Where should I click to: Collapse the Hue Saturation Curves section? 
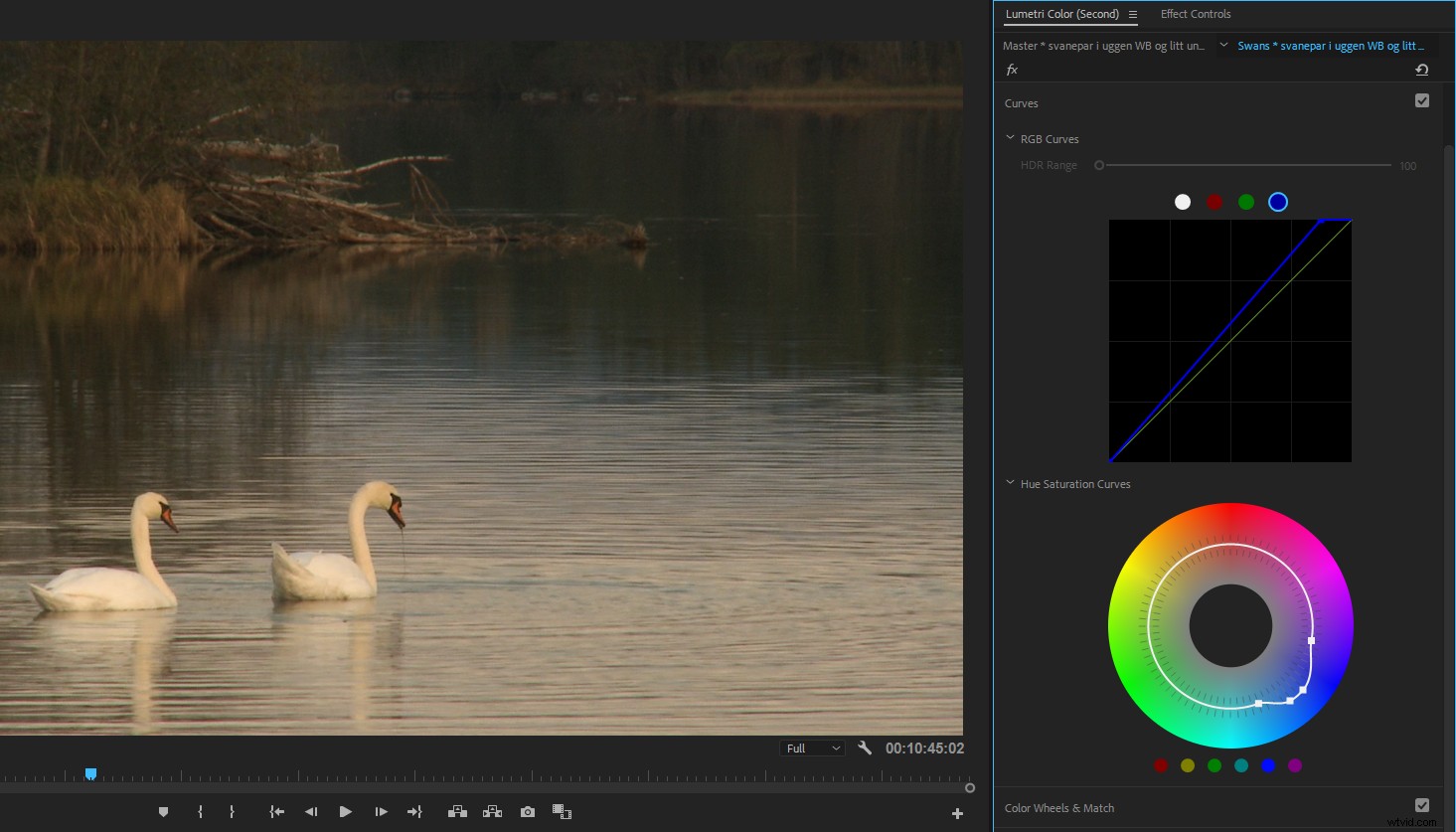1010,484
